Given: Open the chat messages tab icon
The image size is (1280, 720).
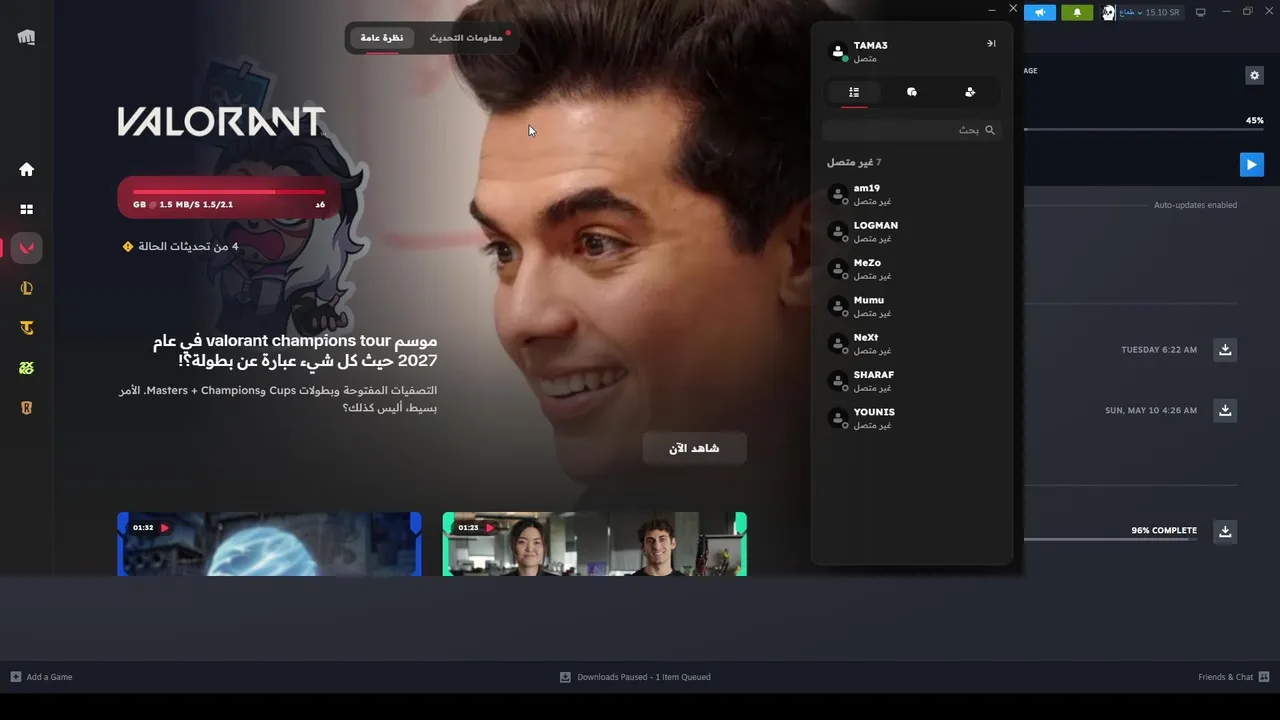Looking at the screenshot, I should click(912, 92).
